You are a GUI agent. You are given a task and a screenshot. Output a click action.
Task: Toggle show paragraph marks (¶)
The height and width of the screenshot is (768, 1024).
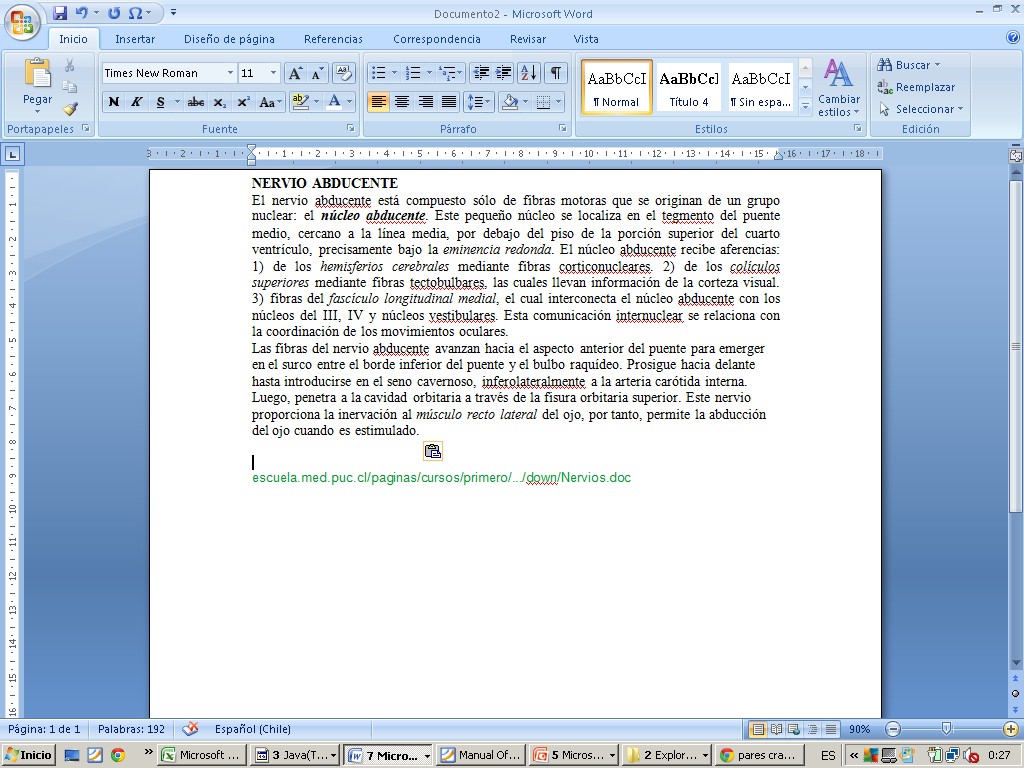[555, 73]
